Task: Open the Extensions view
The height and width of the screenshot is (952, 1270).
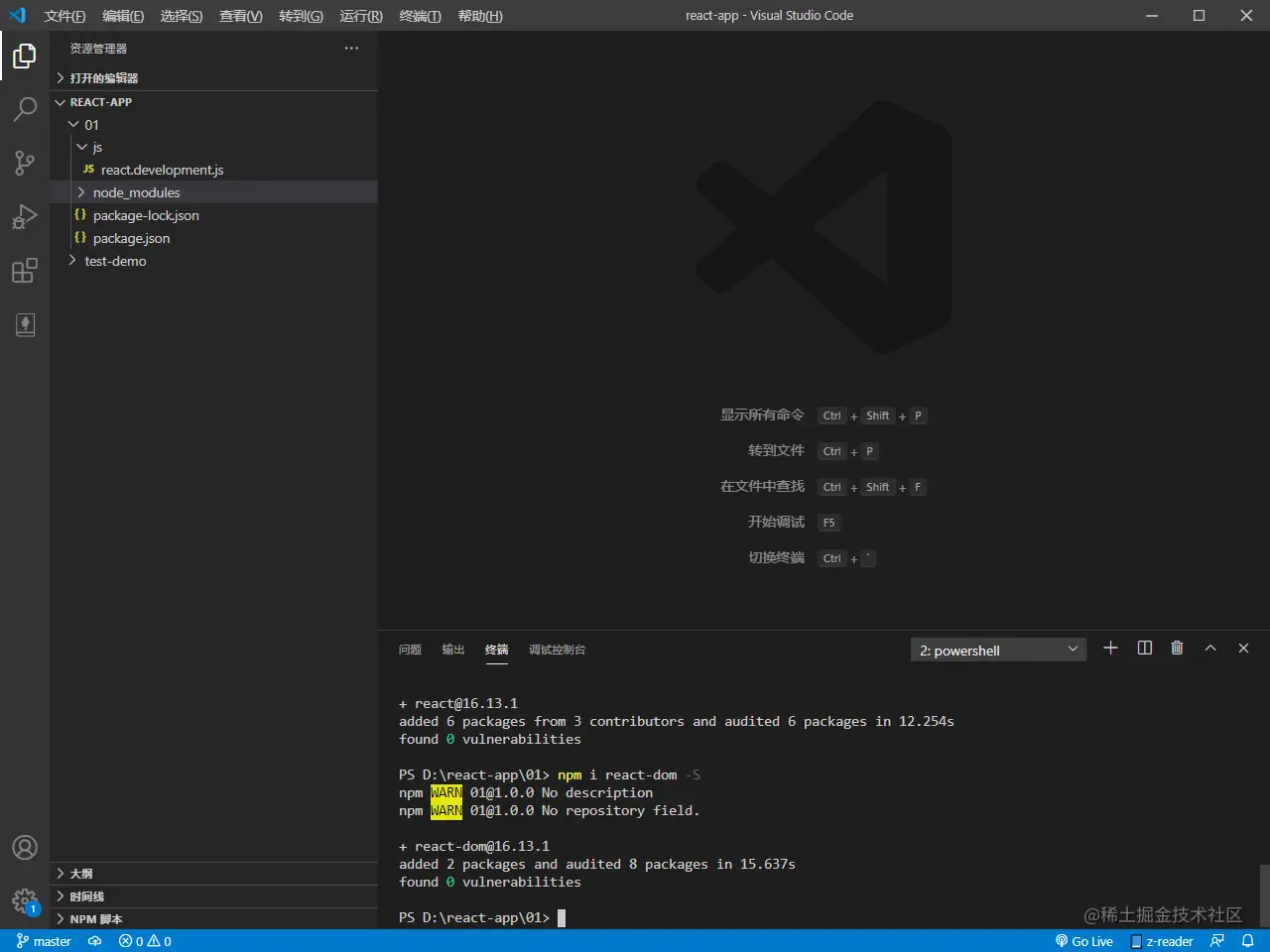Action: coord(25,270)
